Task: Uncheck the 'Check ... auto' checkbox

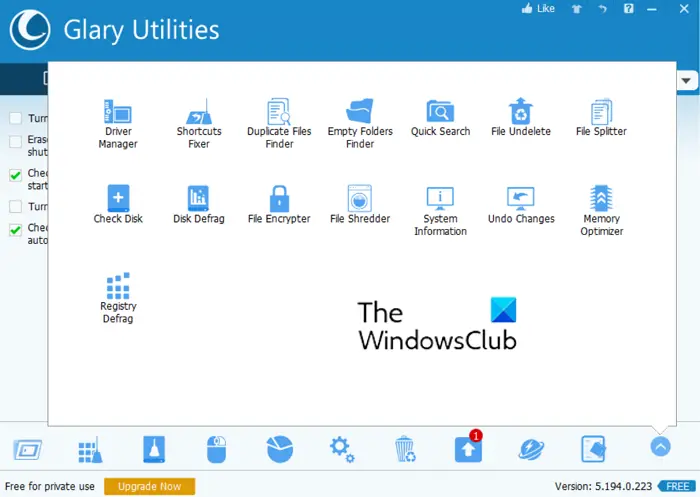Action: pos(16,230)
